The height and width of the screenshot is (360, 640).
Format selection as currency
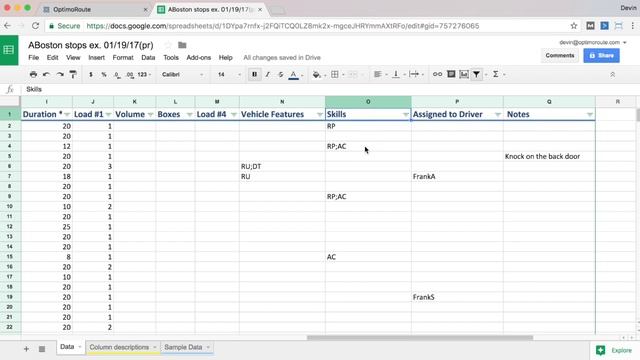(91, 74)
